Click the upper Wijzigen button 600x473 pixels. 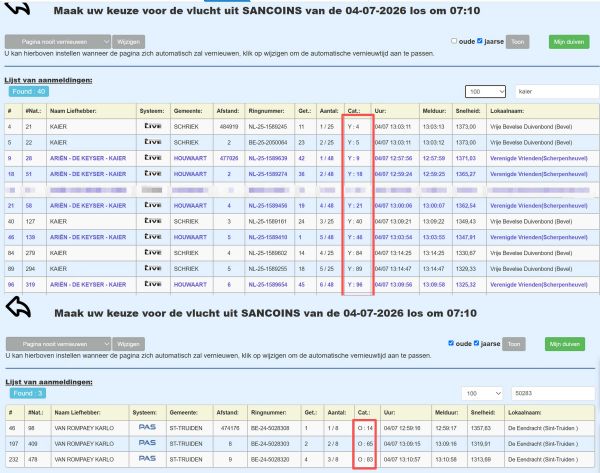coord(129,42)
